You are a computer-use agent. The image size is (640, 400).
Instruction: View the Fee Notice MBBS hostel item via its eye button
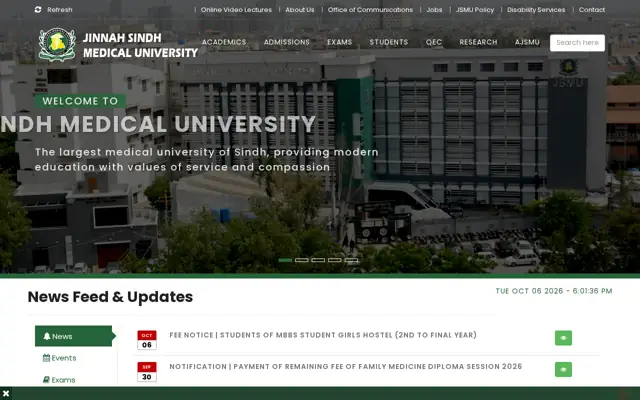tap(563, 338)
